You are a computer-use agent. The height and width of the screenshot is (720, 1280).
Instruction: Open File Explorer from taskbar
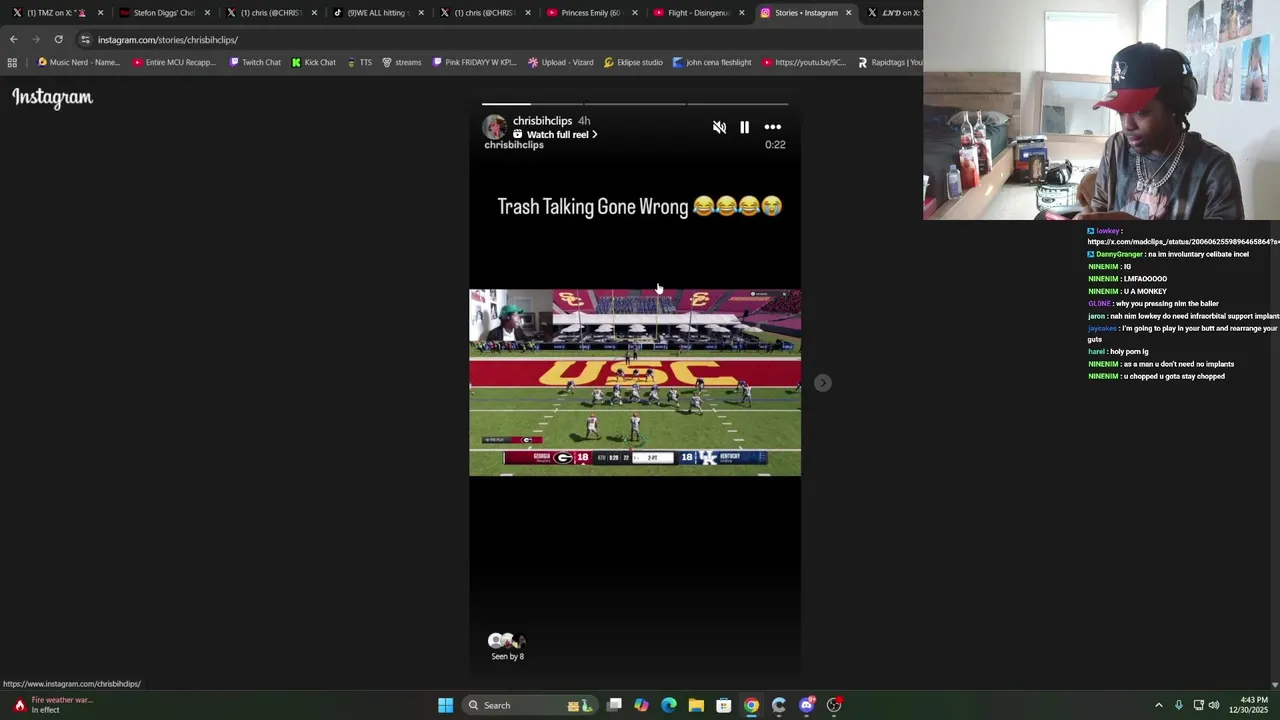pos(696,705)
